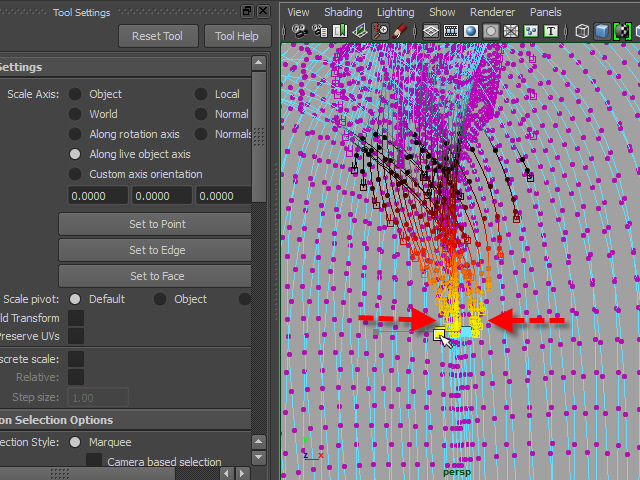Click the first scale axis value field
This screenshot has height=480, width=640.
point(97,196)
